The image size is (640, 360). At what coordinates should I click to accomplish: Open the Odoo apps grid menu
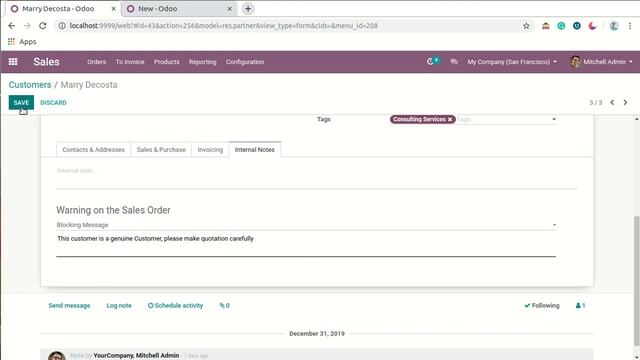click(13, 62)
